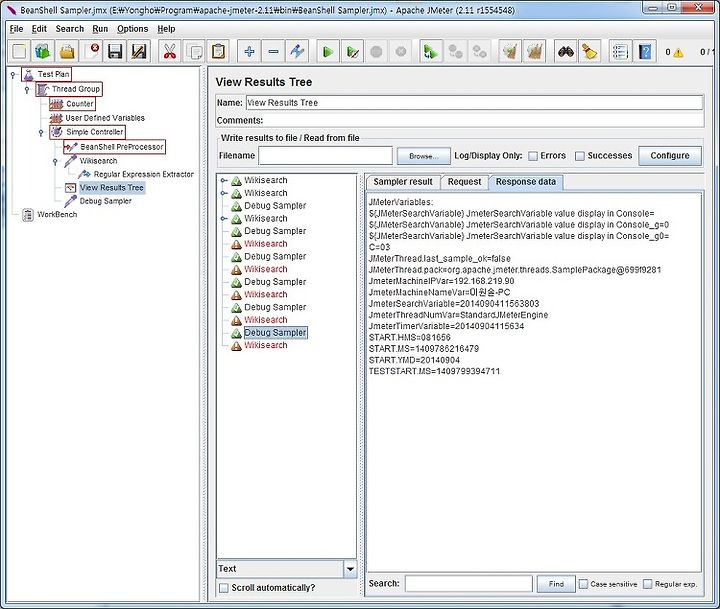Select User Defined Variables in tree
Image resolution: width=720 pixels, height=609 pixels.
pyautogui.click(x=98, y=118)
